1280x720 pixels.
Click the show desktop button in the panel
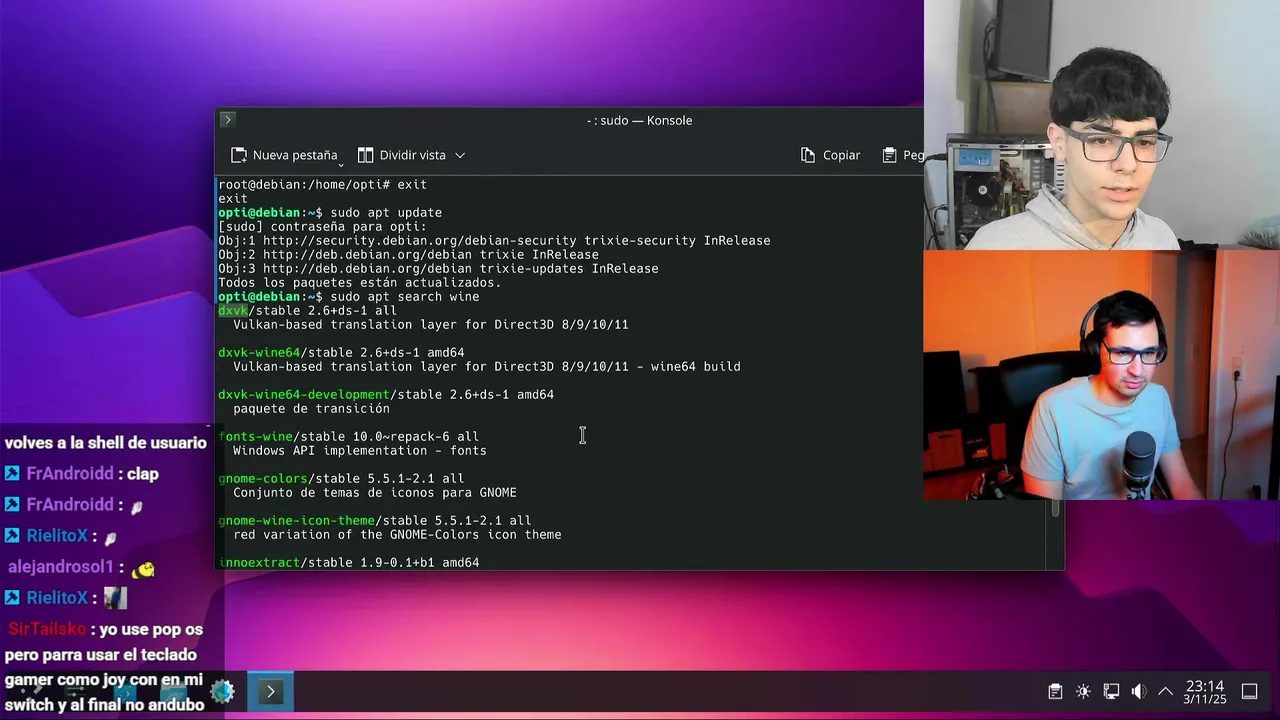pyautogui.click(x=1249, y=691)
